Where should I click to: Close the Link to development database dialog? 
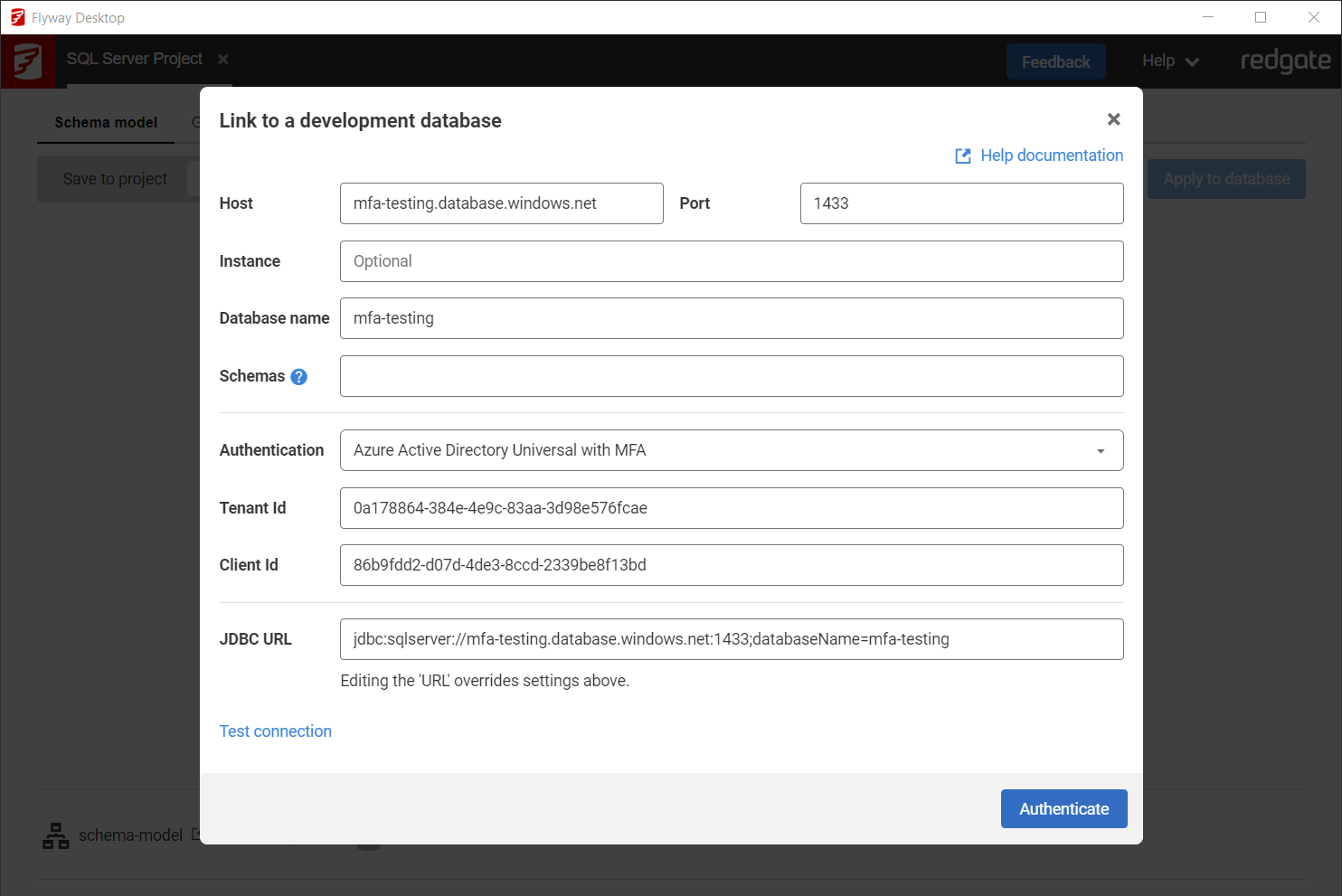[x=1113, y=119]
